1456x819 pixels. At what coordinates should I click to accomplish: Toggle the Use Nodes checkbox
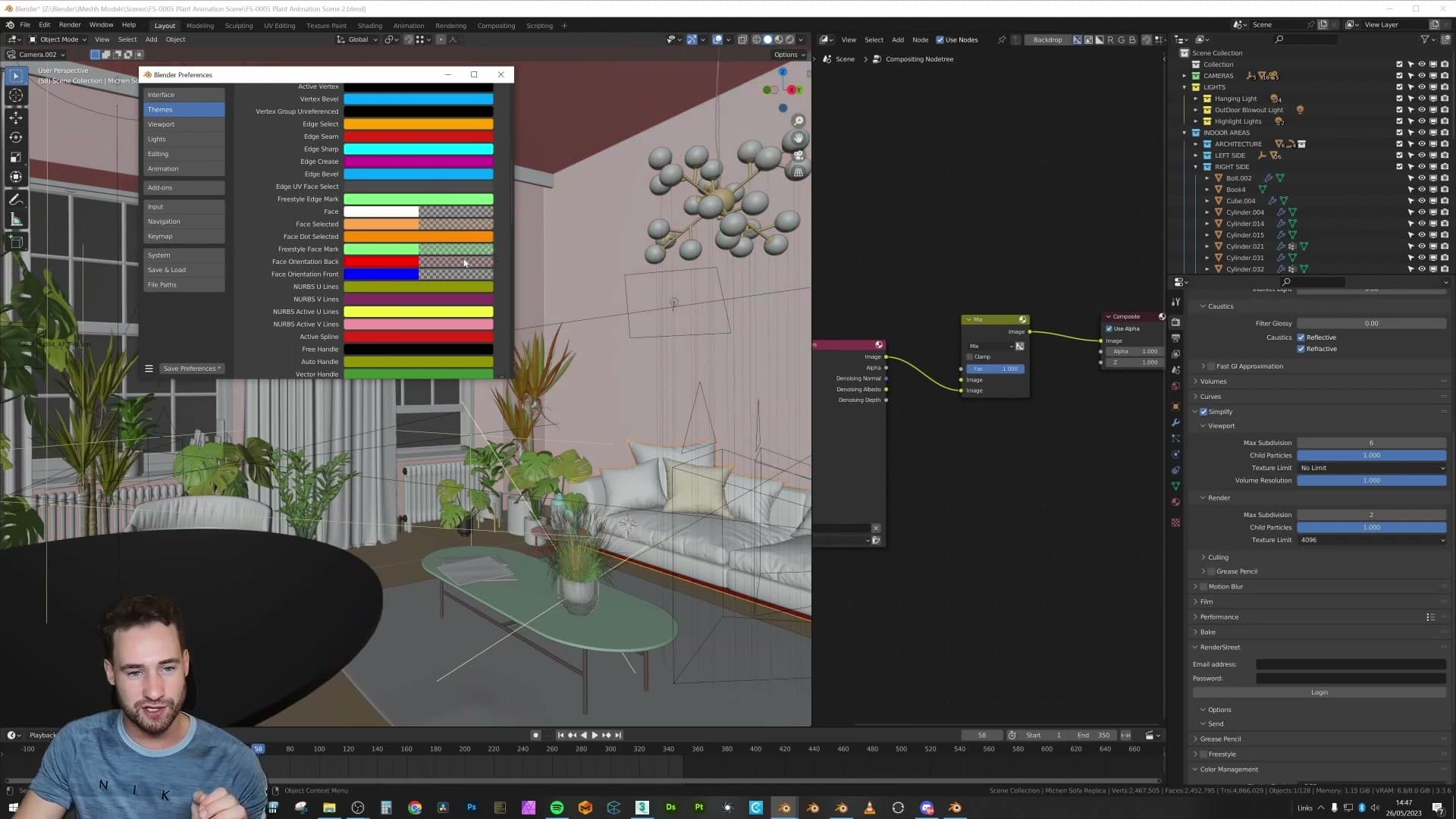coord(940,39)
